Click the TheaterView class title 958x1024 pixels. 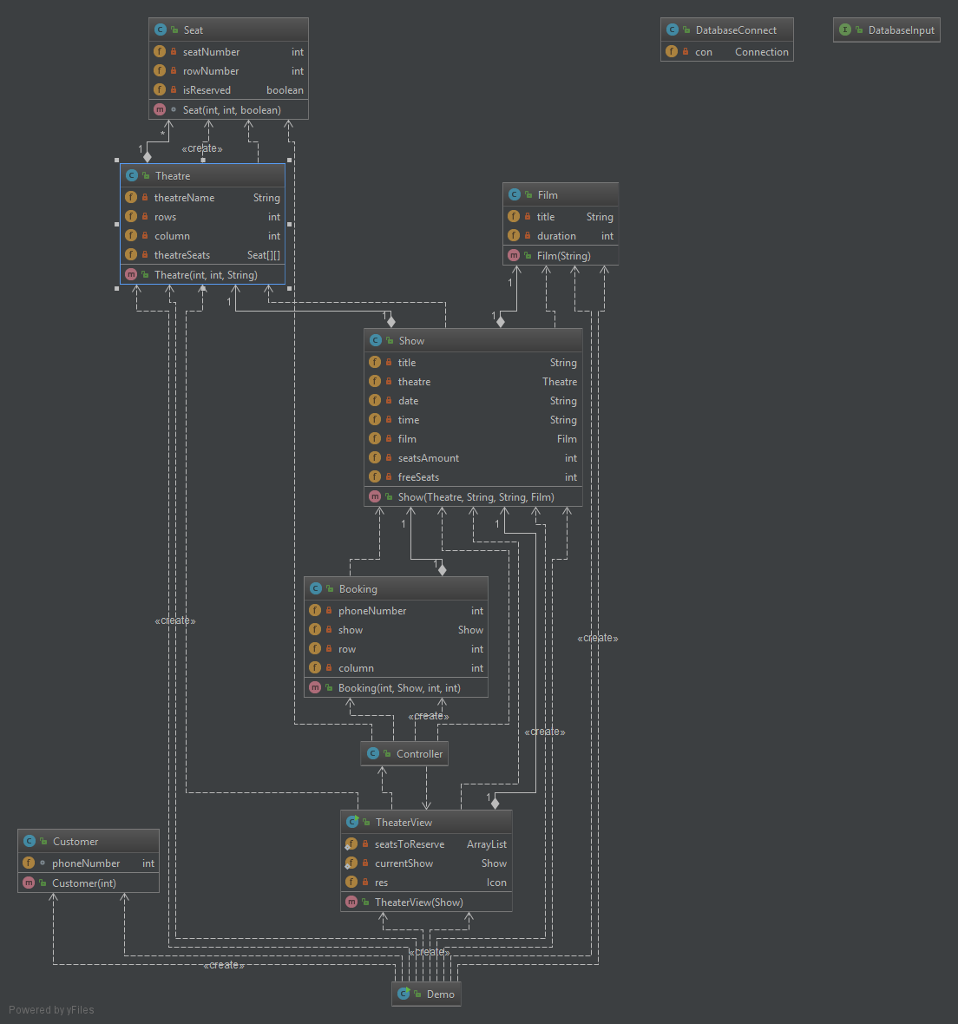pos(404,822)
